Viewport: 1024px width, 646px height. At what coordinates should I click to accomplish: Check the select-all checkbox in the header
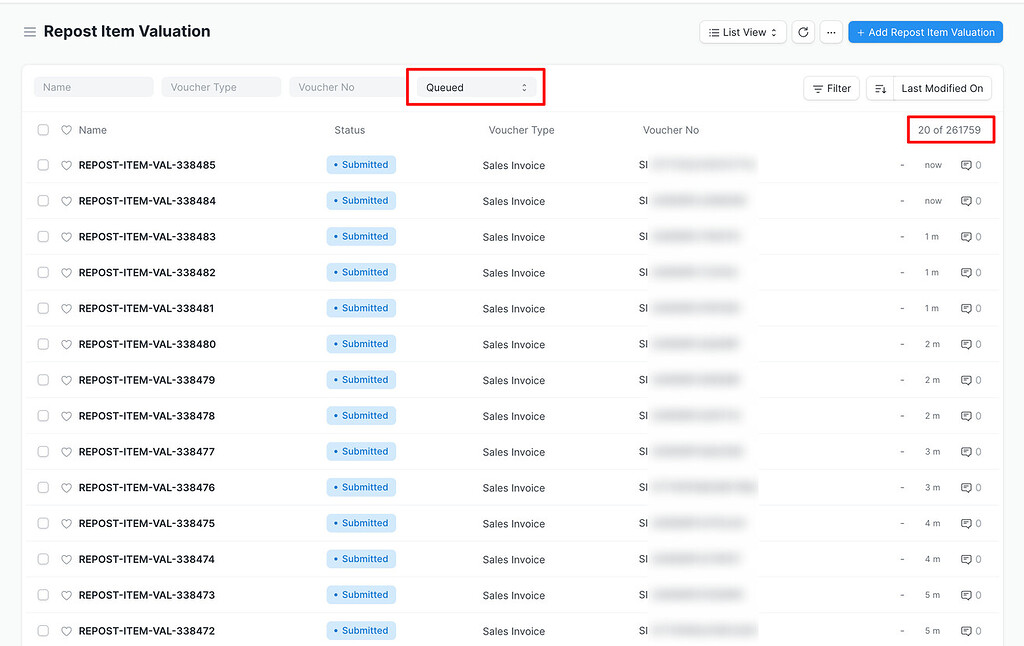[43, 130]
